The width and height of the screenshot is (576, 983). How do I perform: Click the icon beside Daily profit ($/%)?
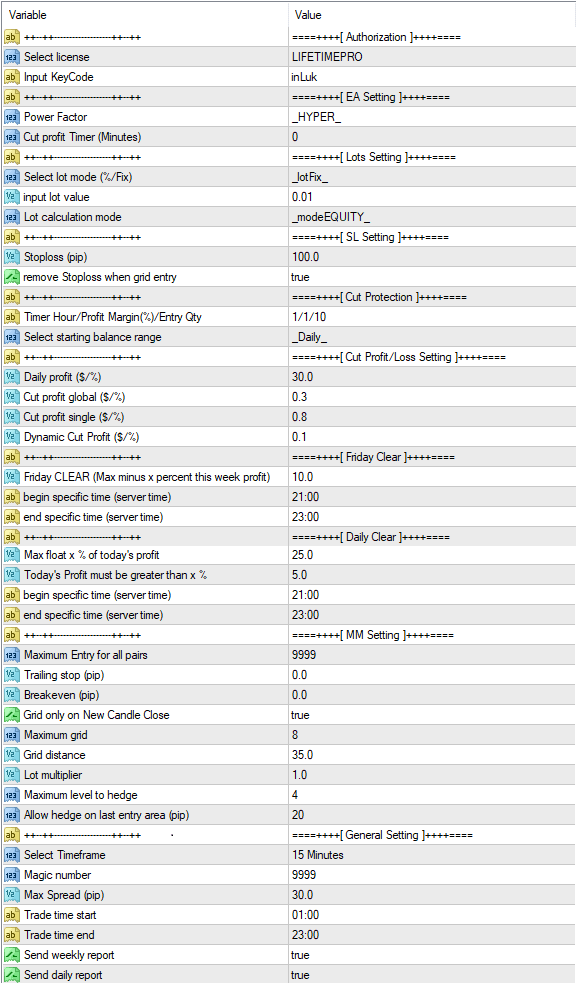click(12, 377)
